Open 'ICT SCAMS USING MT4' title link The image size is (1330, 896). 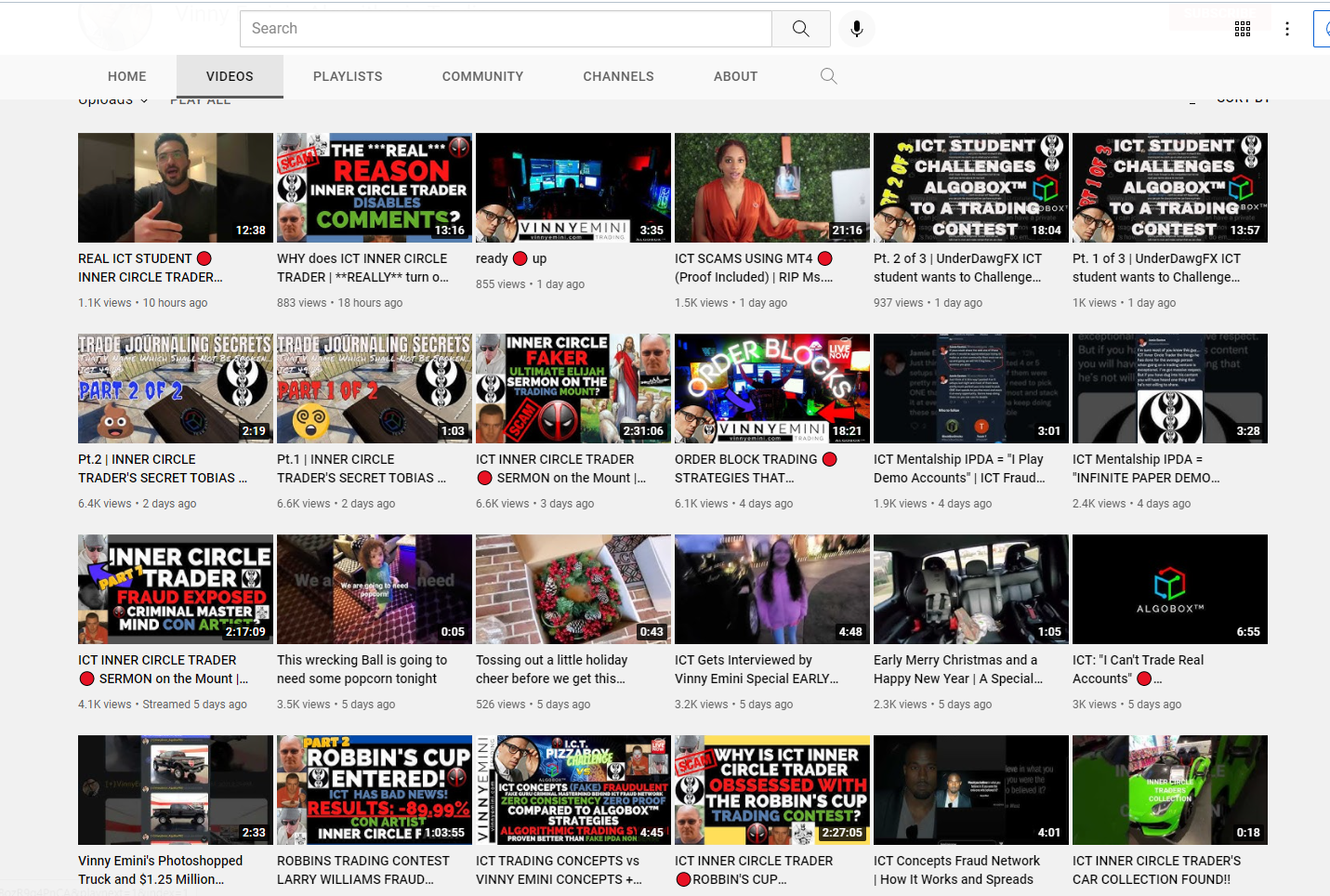point(754,268)
